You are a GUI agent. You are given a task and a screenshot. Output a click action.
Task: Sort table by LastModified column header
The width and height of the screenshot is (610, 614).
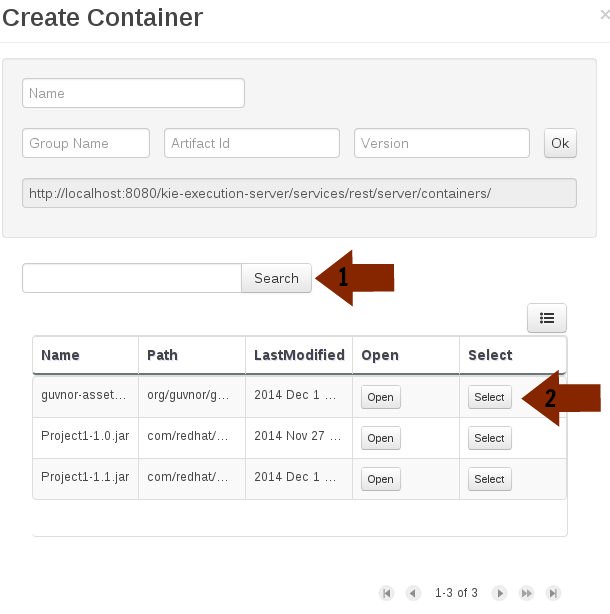tap(299, 355)
